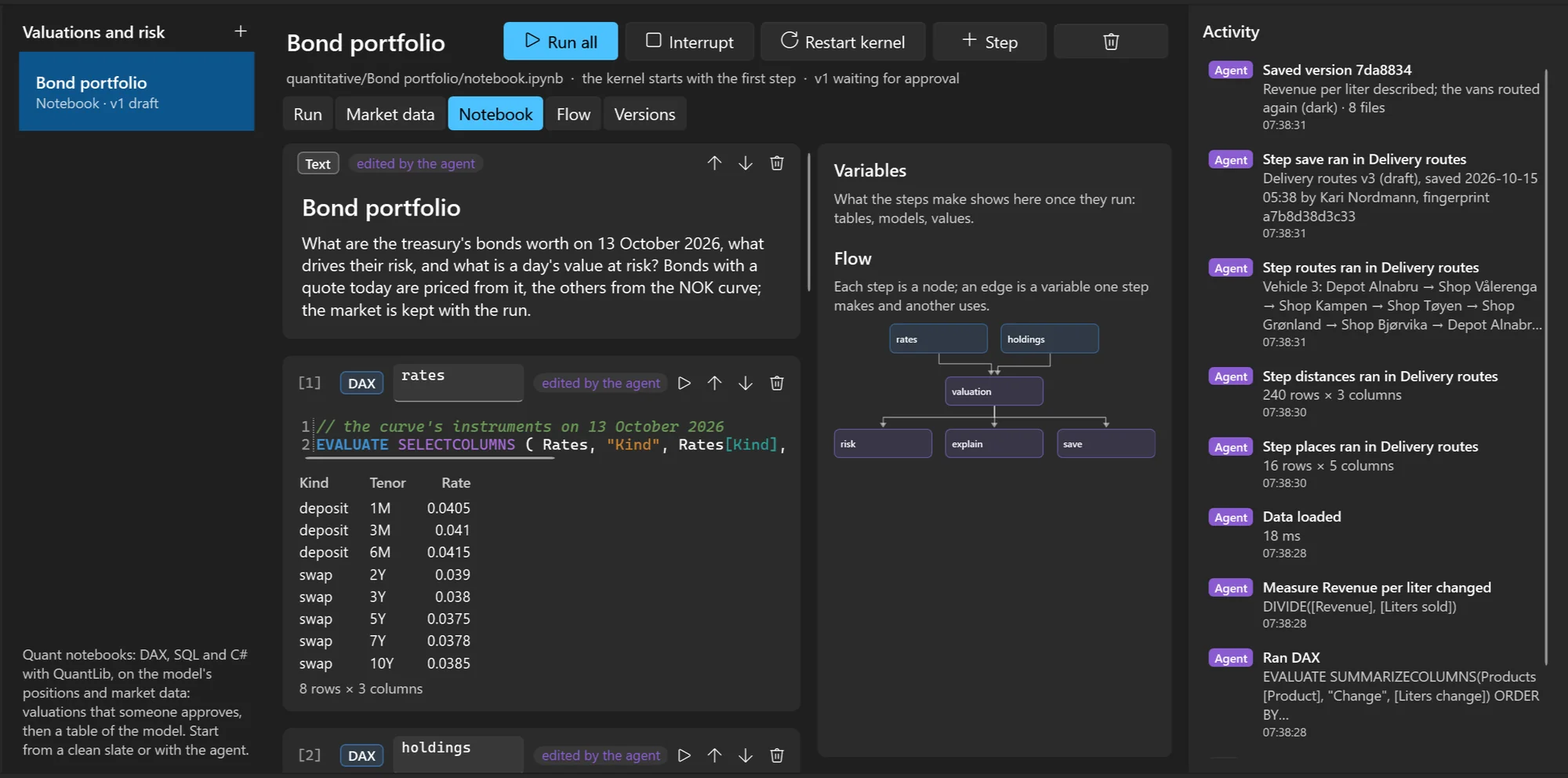Switch to the Market data tab
1568x778 pixels.
[390, 115]
